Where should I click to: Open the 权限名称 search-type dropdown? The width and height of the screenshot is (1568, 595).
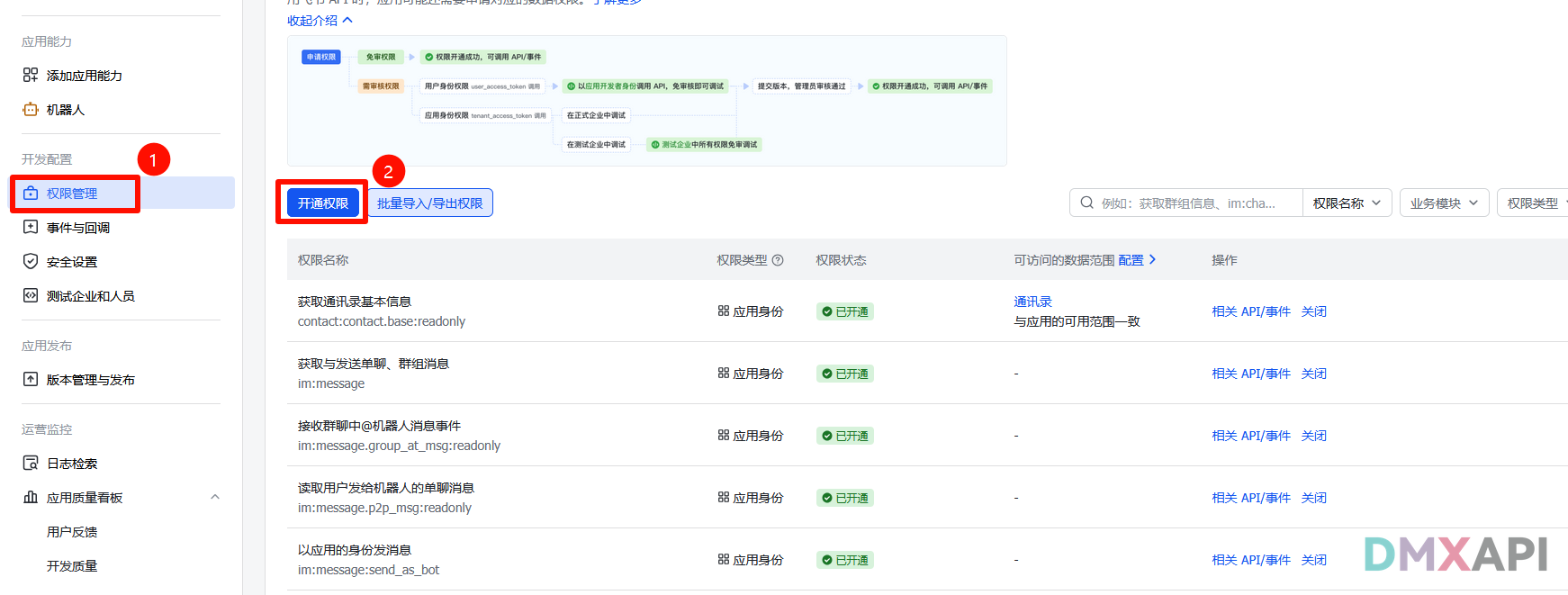[x=1347, y=203]
